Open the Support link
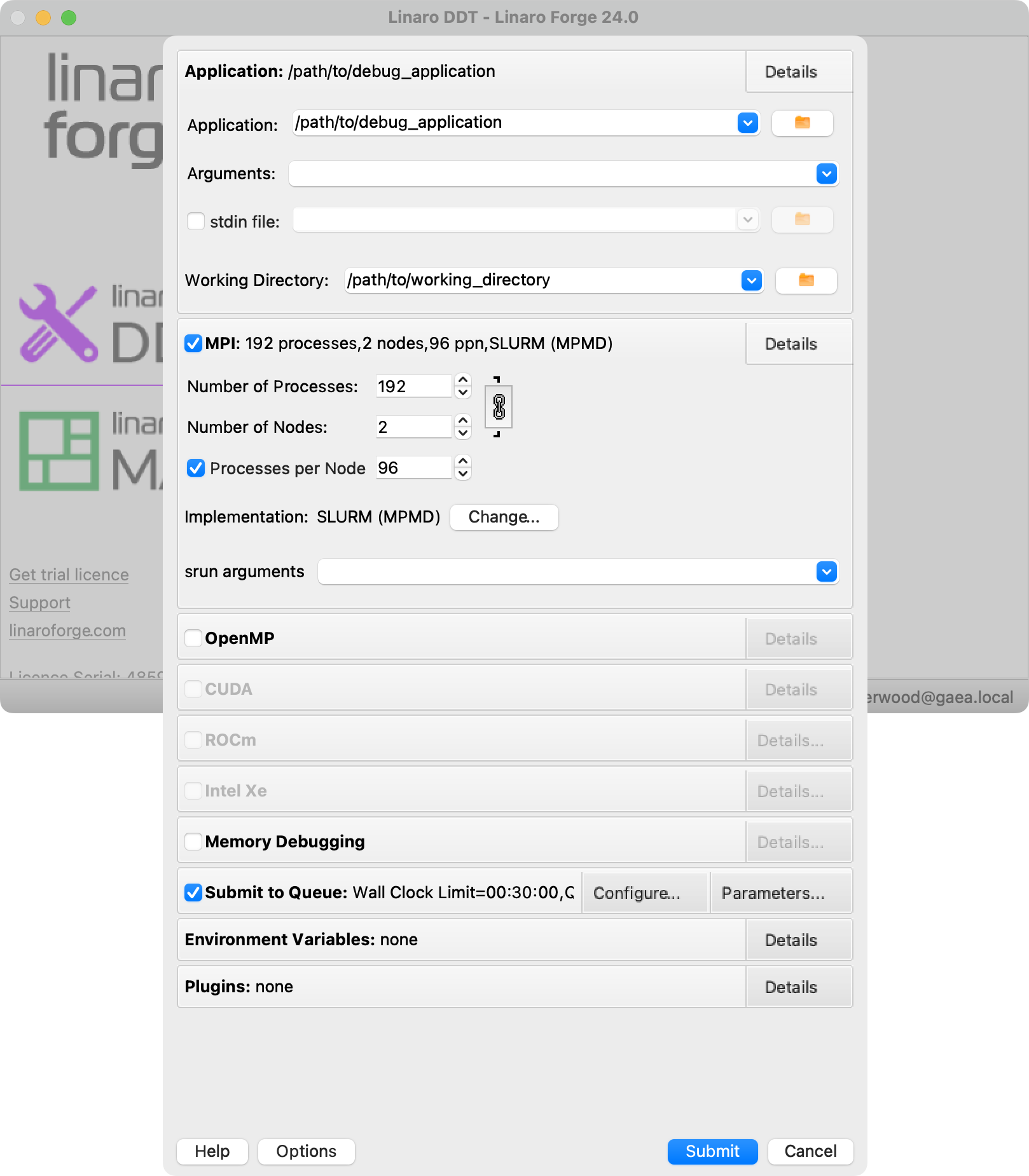The image size is (1029, 1176). point(39,603)
